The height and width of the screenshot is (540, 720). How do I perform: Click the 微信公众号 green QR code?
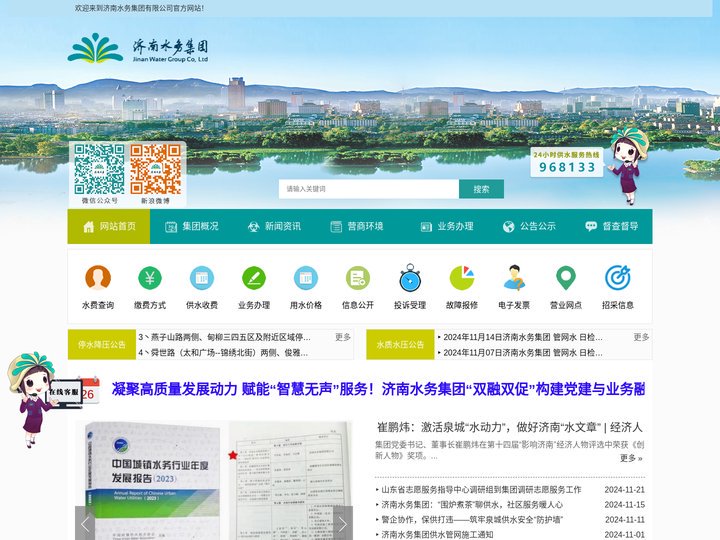[99, 169]
